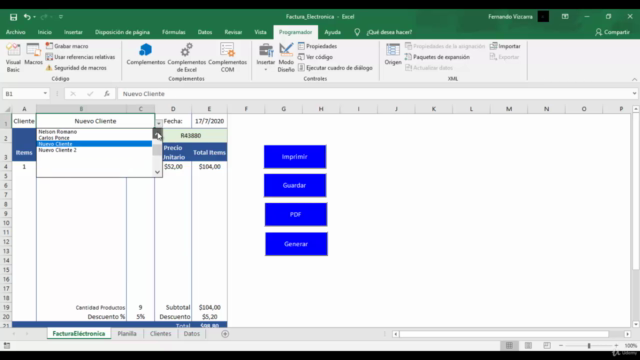
Task: Click Ejecutar cuadro de diálogo
Action: (x=335, y=68)
